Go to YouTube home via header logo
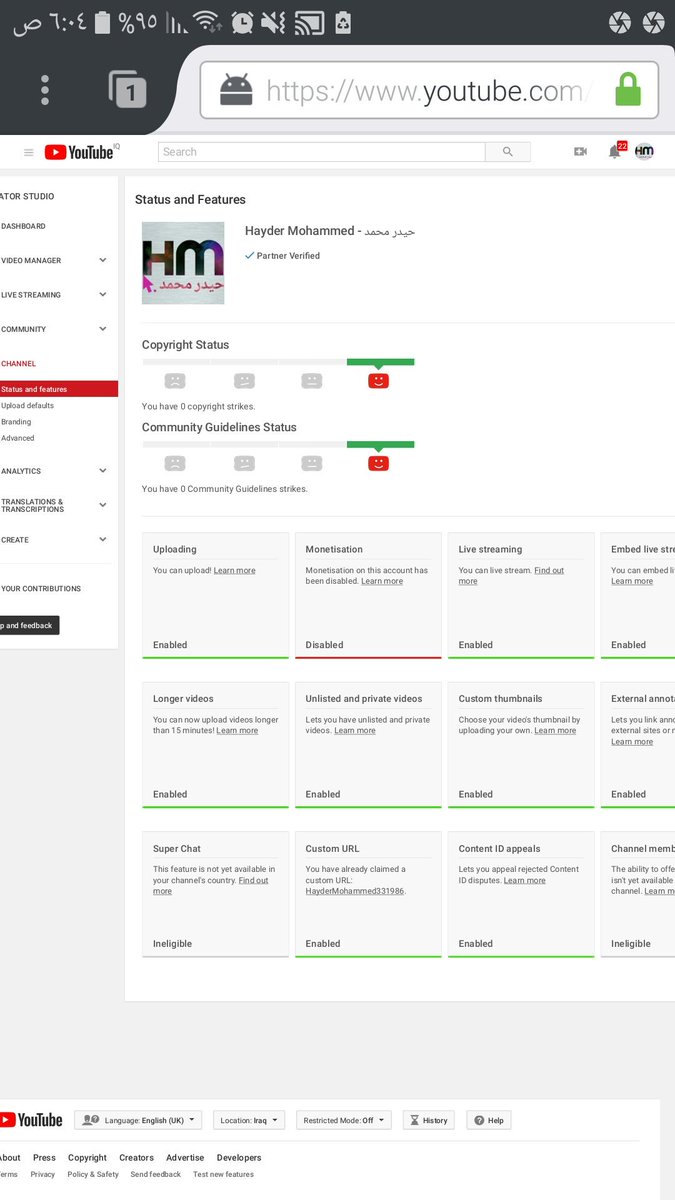Image resolution: width=675 pixels, height=1200 pixels. click(x=80, y=152)
